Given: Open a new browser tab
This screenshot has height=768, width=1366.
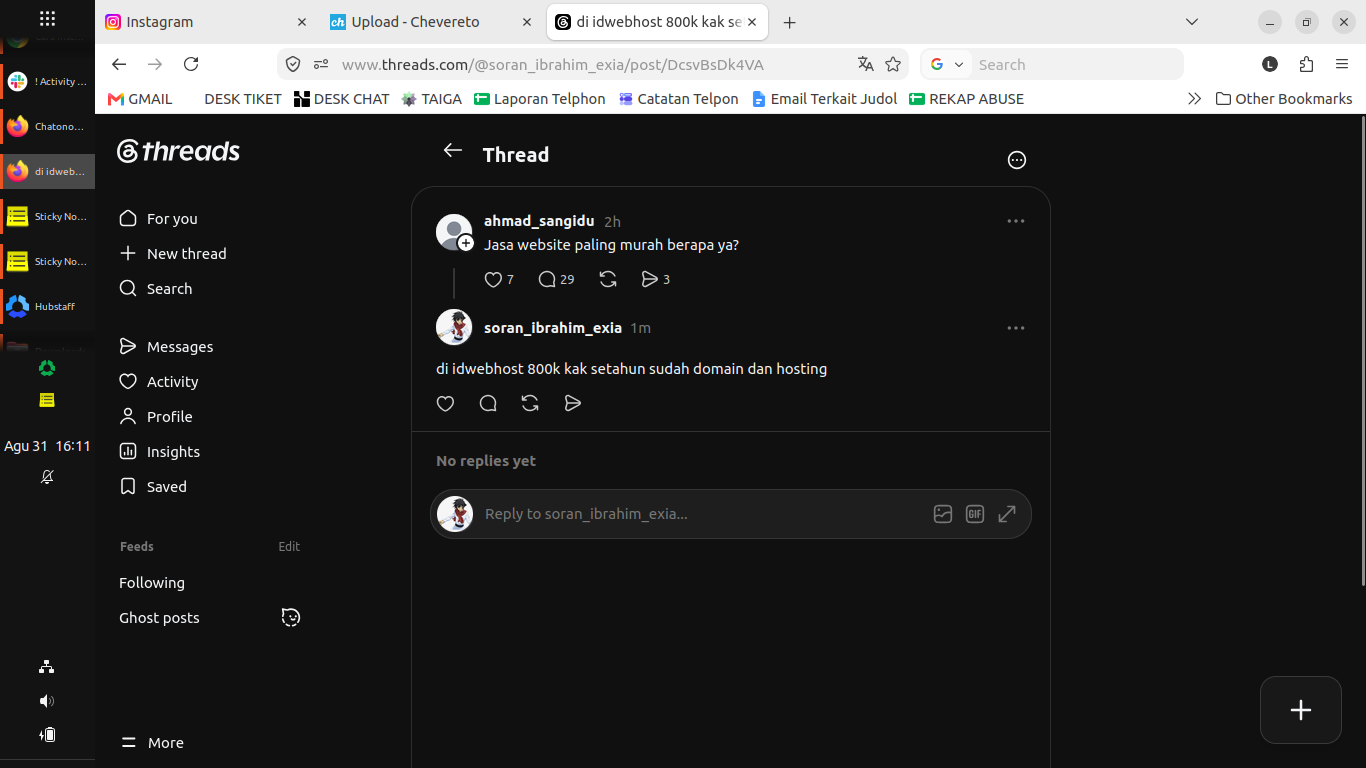Looking at the screenshot, I should pyautogui.click(x=789, y=22).
